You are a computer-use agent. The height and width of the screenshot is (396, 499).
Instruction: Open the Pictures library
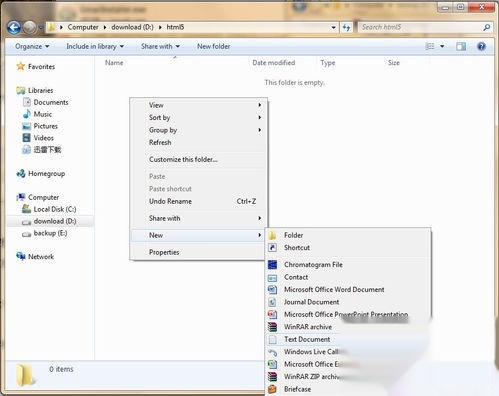(45, 126)
